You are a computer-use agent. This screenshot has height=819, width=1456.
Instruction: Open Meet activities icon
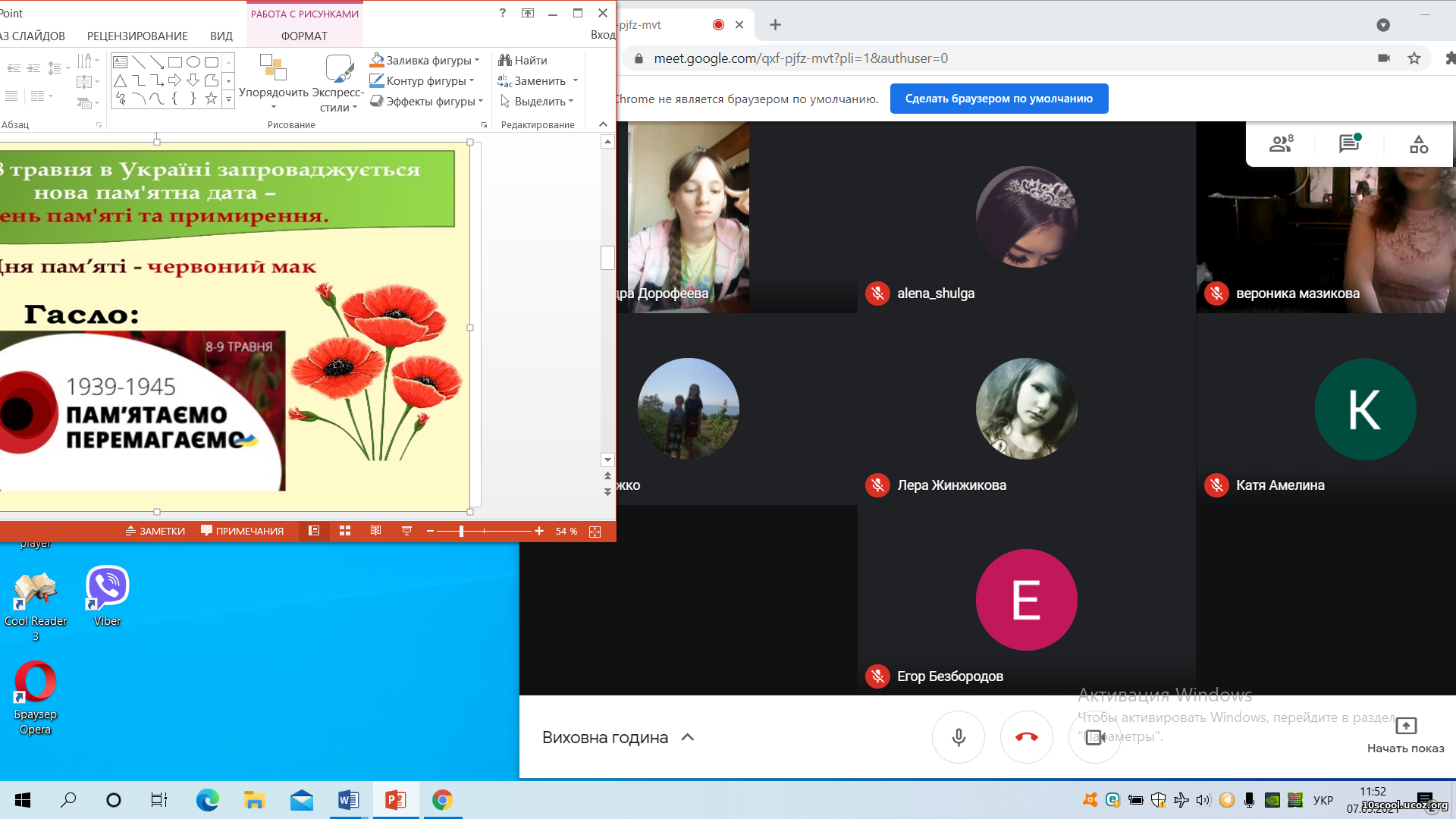coord(1419,144)
